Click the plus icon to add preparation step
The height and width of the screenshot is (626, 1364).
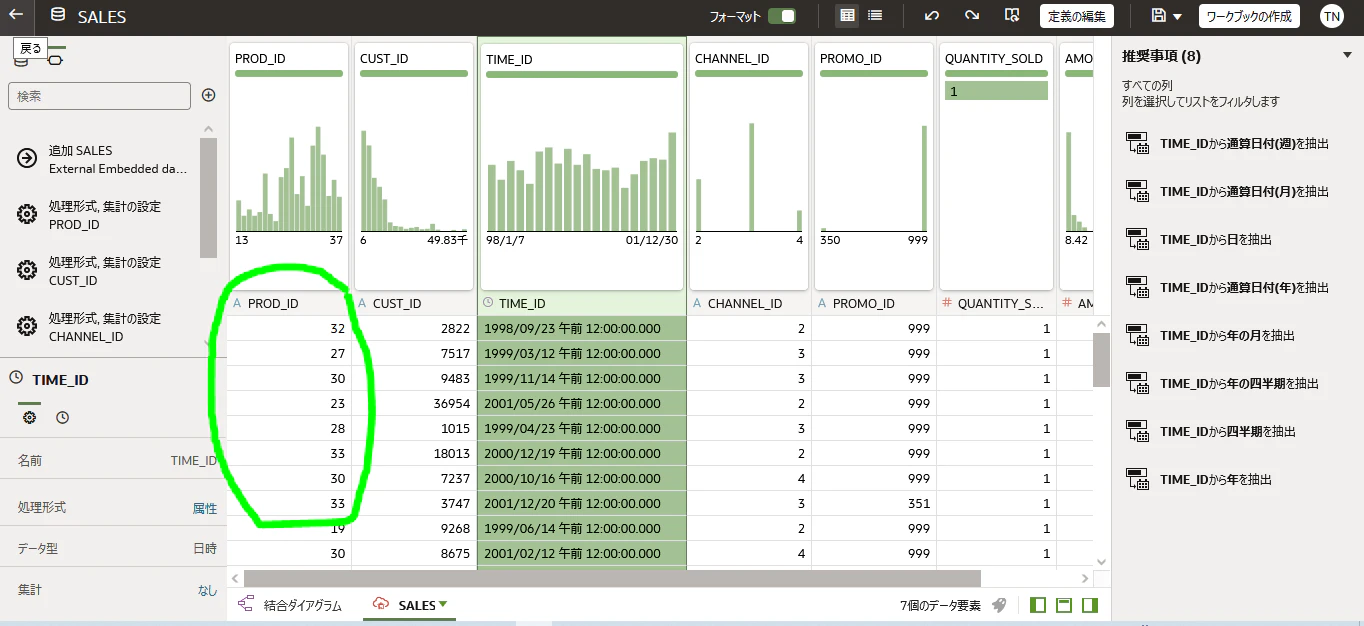click(x=209, y=95)
